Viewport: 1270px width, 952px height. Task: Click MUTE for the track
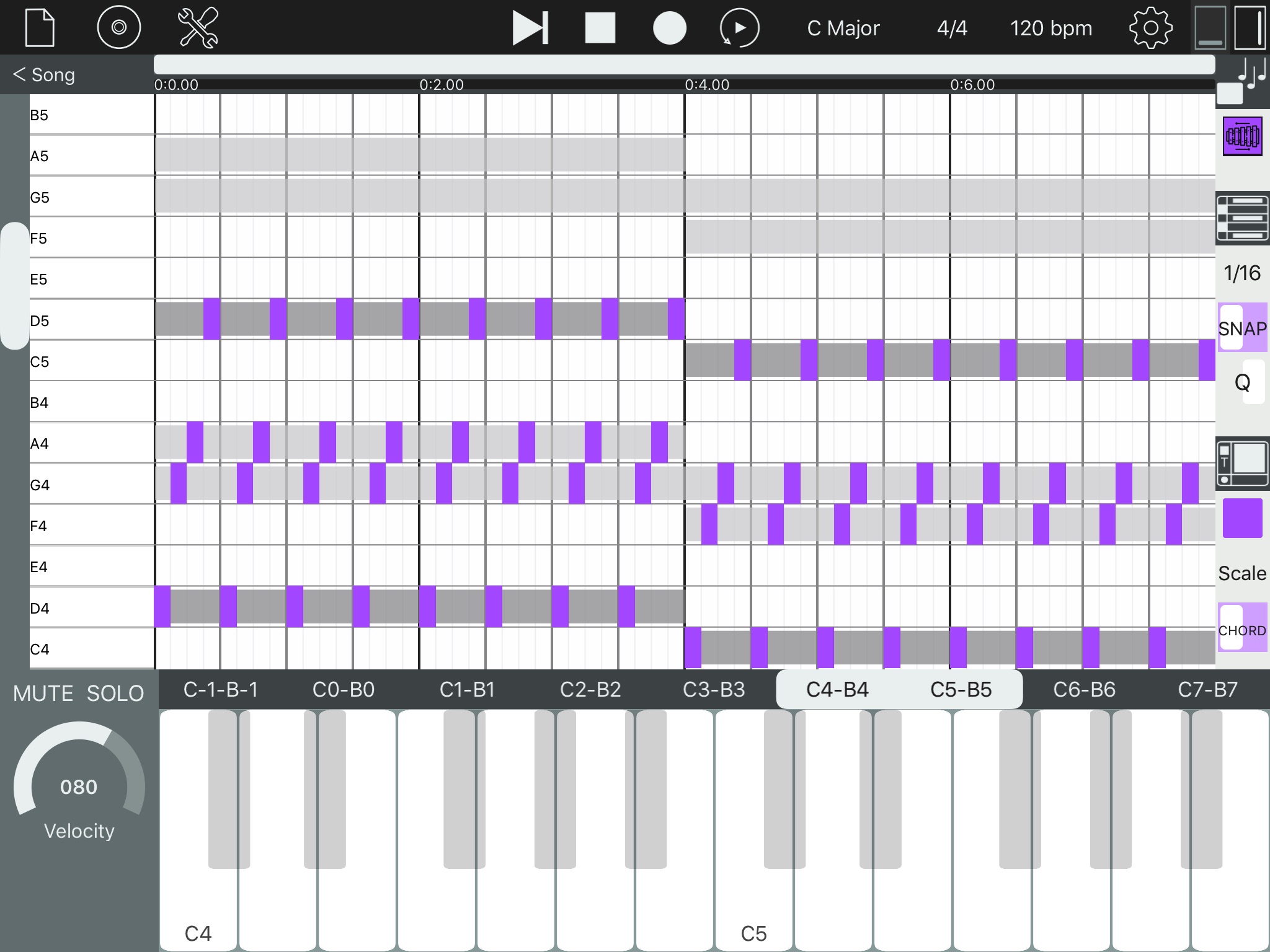pyautogui.click(x=43, y=693)
